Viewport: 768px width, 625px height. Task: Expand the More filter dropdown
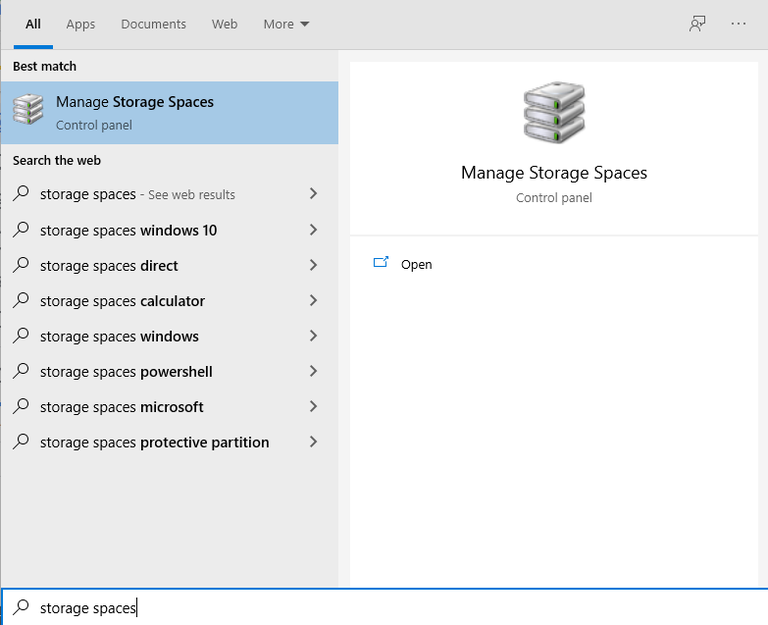pyautogui.click(x=286, y=24)
